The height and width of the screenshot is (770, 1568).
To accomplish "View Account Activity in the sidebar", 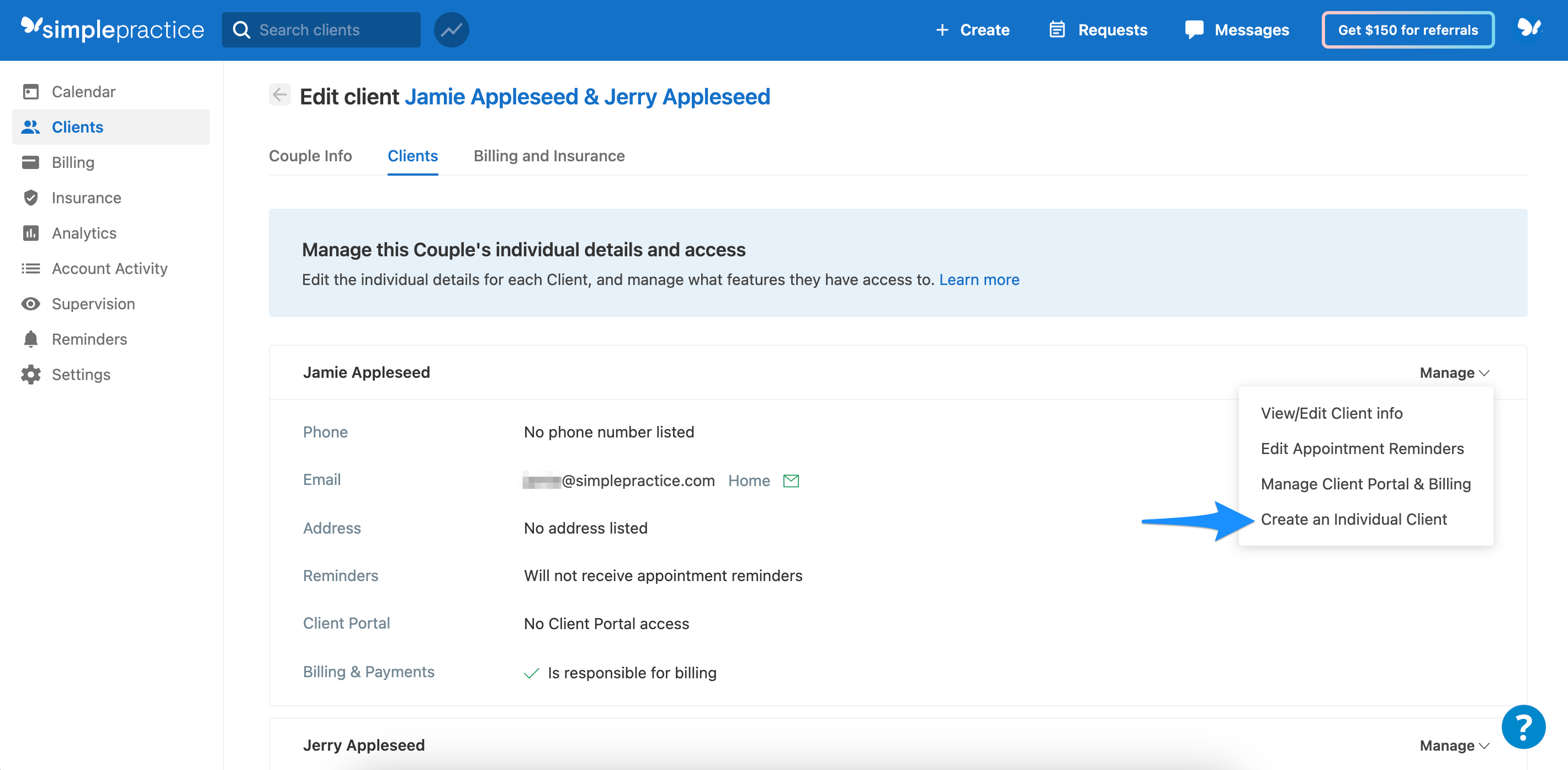I will pos(109,268).
